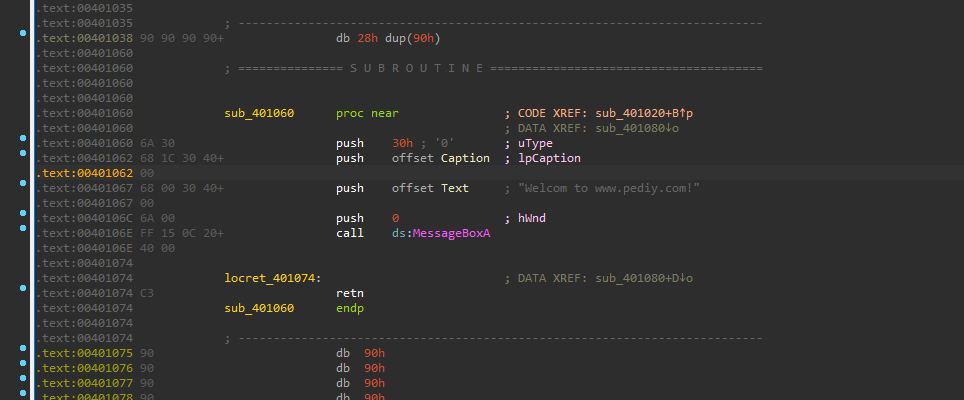Toggle breakpoint dot at call MessageBoxA line

(x=23, y=233)
